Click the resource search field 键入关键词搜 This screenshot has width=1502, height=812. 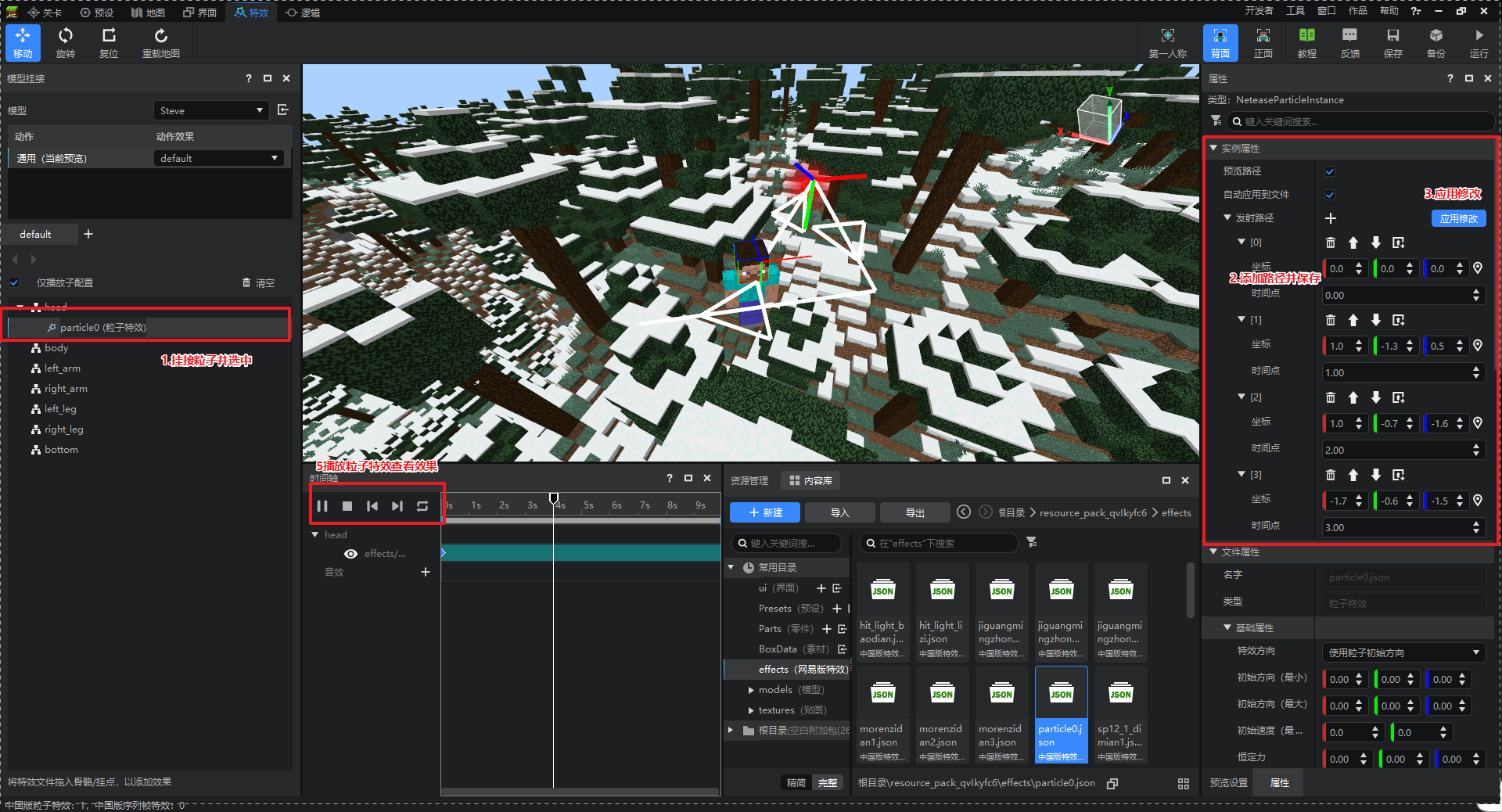[786, 543]
